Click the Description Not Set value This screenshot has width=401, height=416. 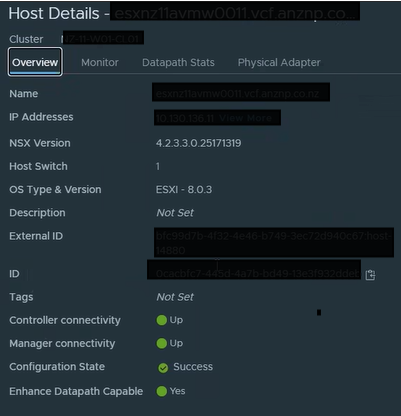[175, 213]
